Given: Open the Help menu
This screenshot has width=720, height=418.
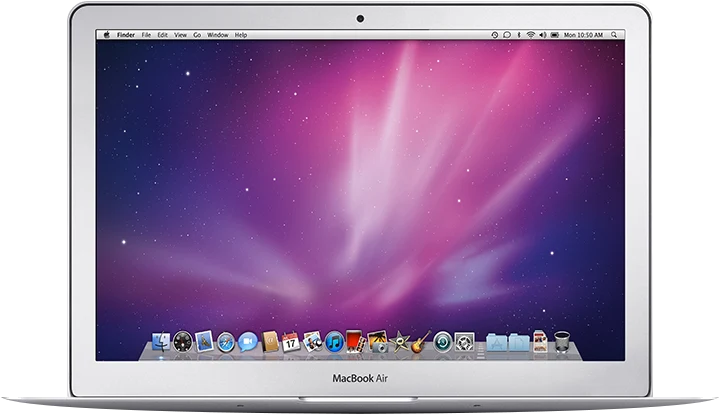Looking at the screenshot, I should point(241,35).
